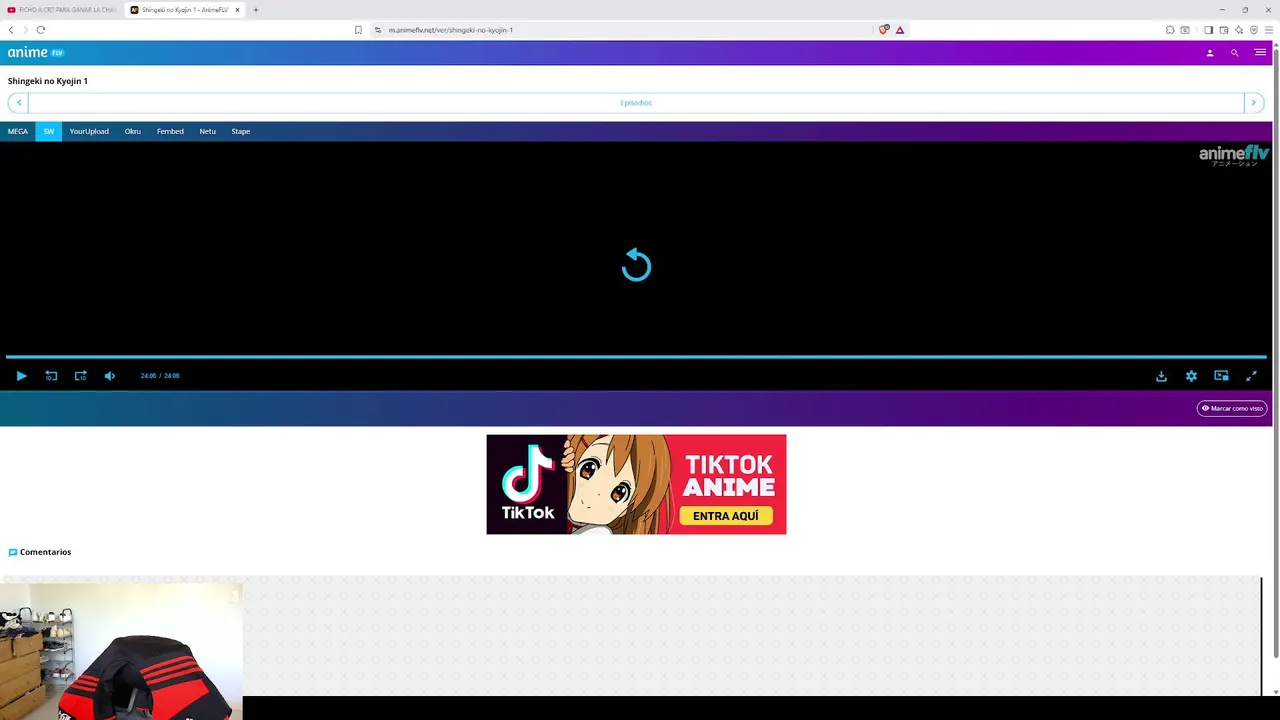Go to the next episode arrow
The image size is (1280, 720).
point(1253,102)
